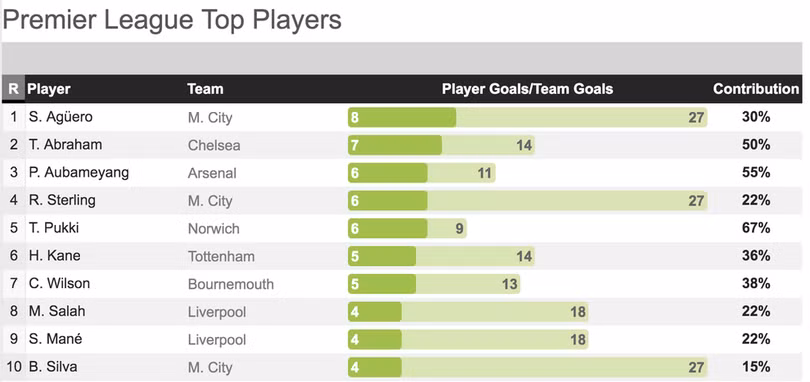Sort by the Team column header

[205, 89]
